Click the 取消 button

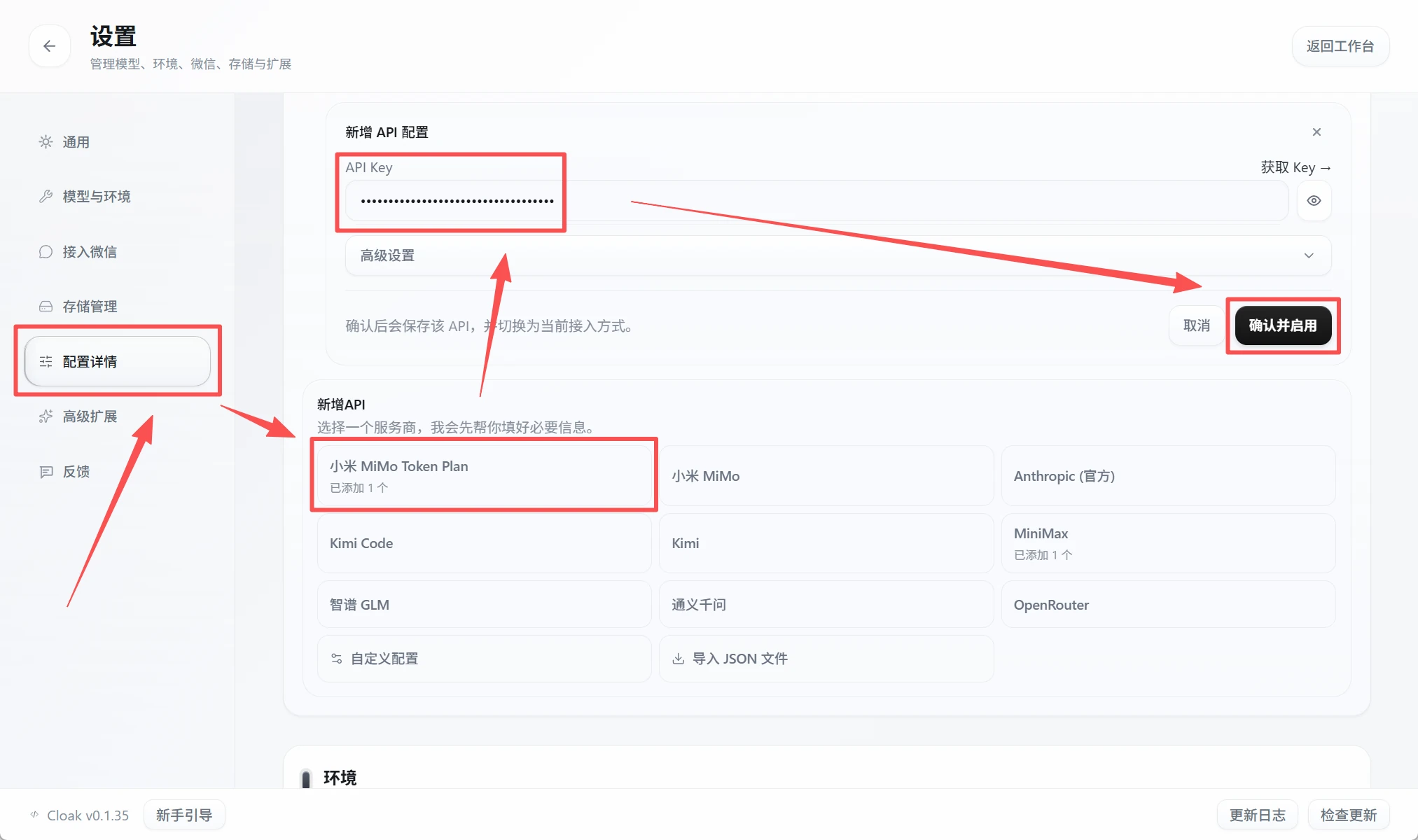1197,325
